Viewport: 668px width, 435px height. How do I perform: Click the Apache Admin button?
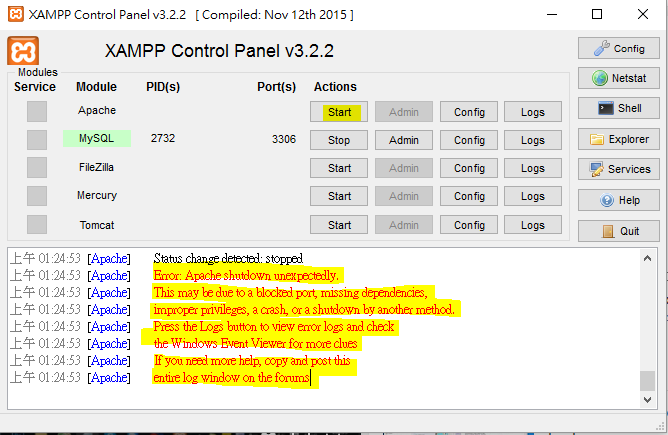[404, 112]
